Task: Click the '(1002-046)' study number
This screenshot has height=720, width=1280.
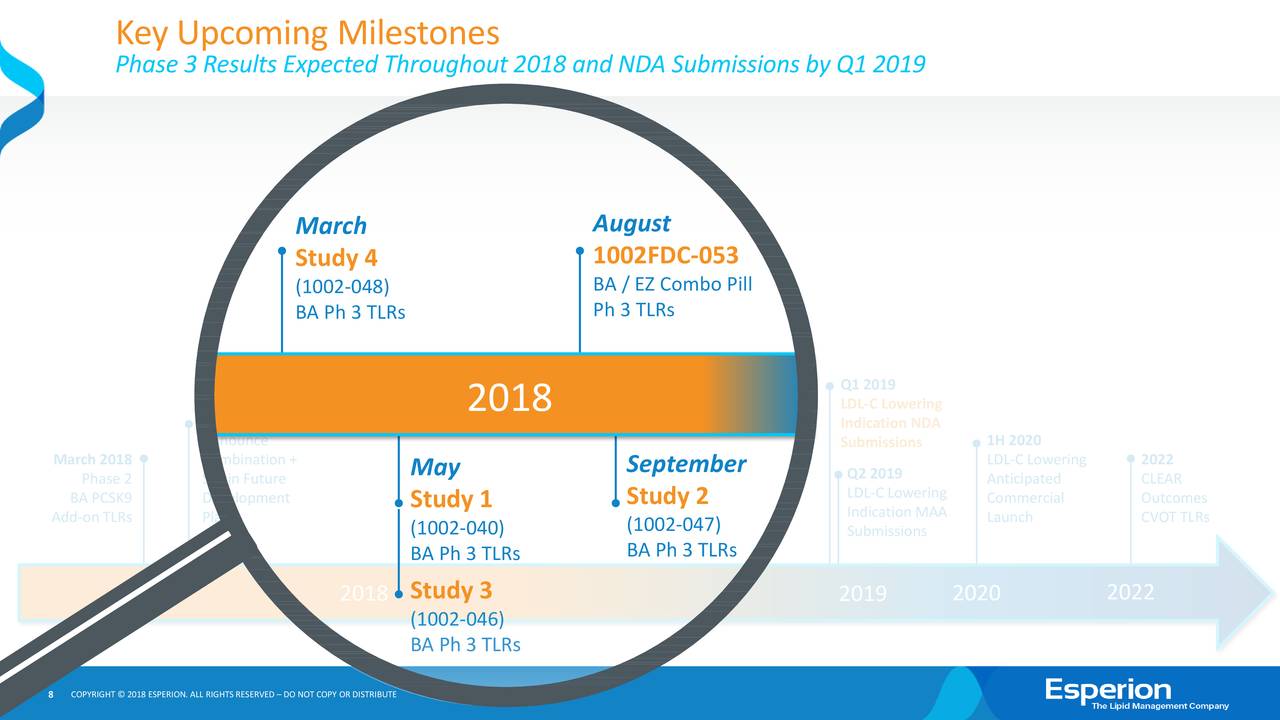Action: 457,618
